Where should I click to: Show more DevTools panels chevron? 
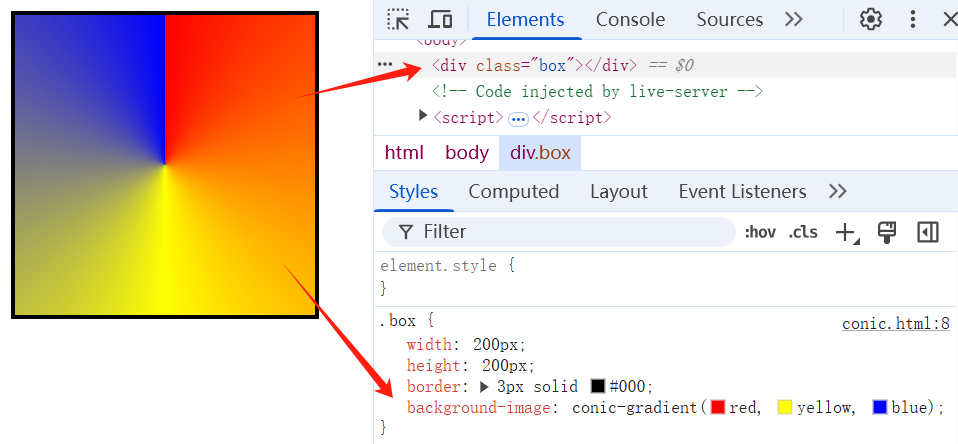(x=794, y=19)
